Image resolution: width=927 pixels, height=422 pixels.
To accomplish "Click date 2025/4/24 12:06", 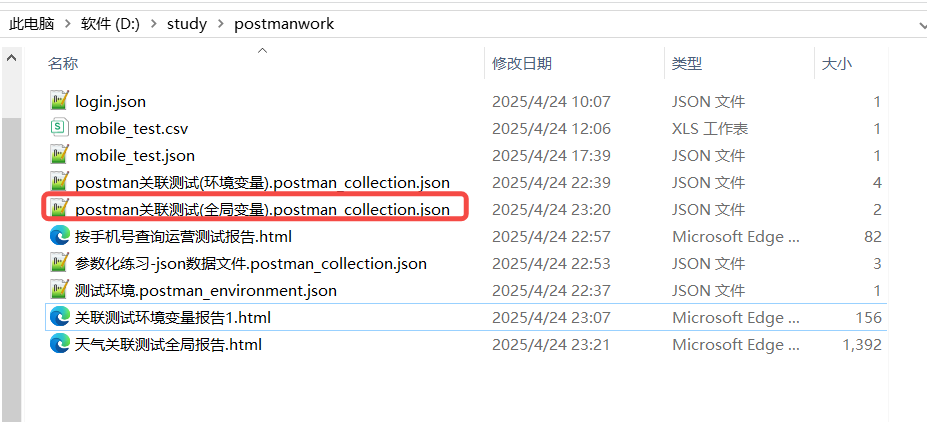I will click(x=551, y=129).
